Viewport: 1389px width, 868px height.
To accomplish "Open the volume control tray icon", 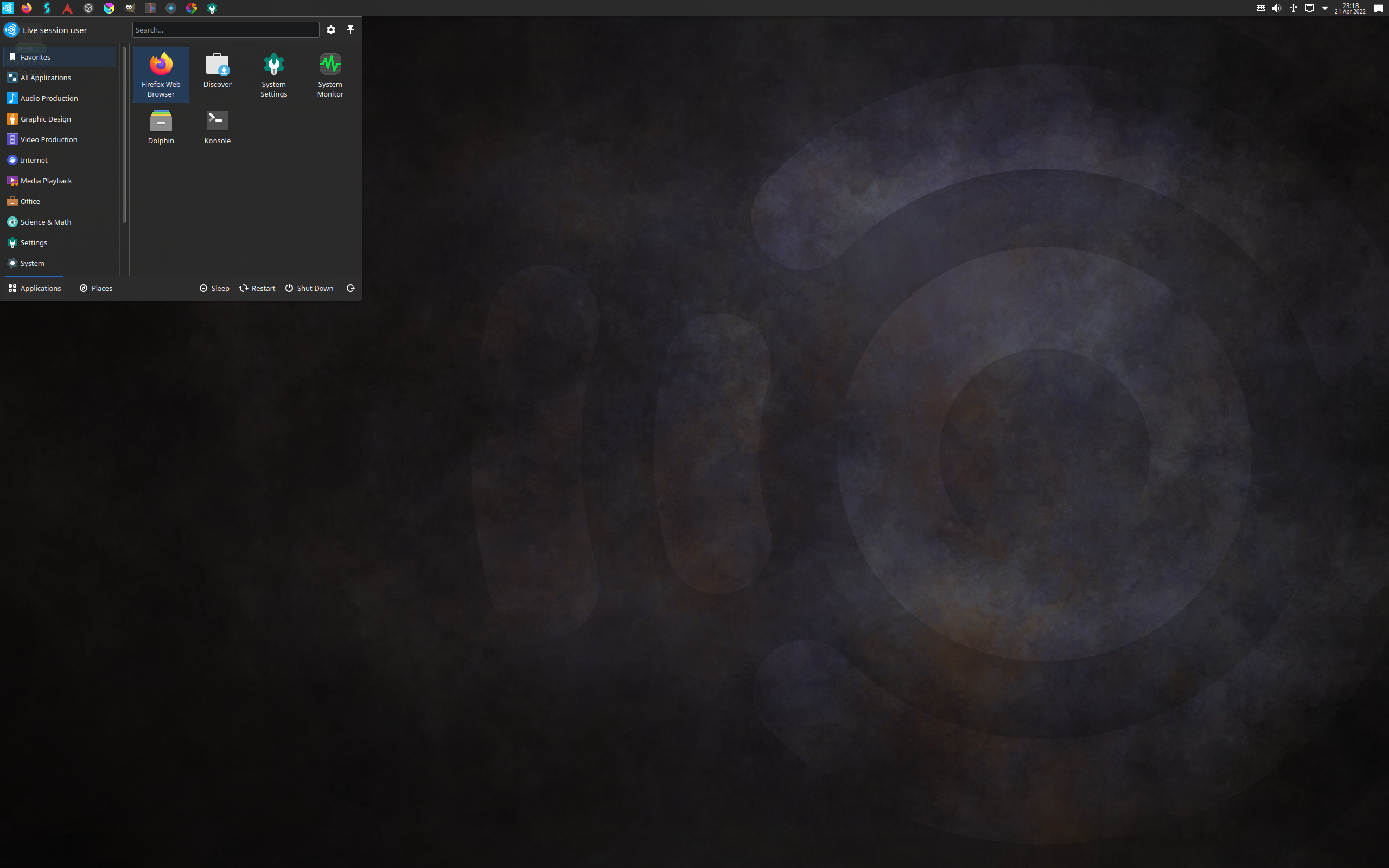I will pos(1277,8).
